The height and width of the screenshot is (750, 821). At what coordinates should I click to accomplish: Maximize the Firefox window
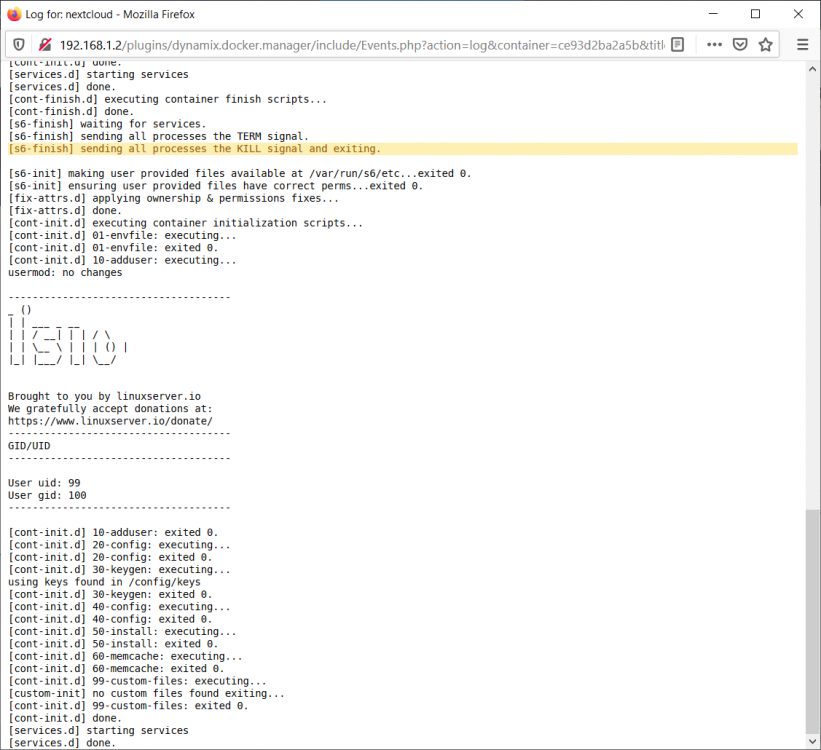(x=756, y=14)
